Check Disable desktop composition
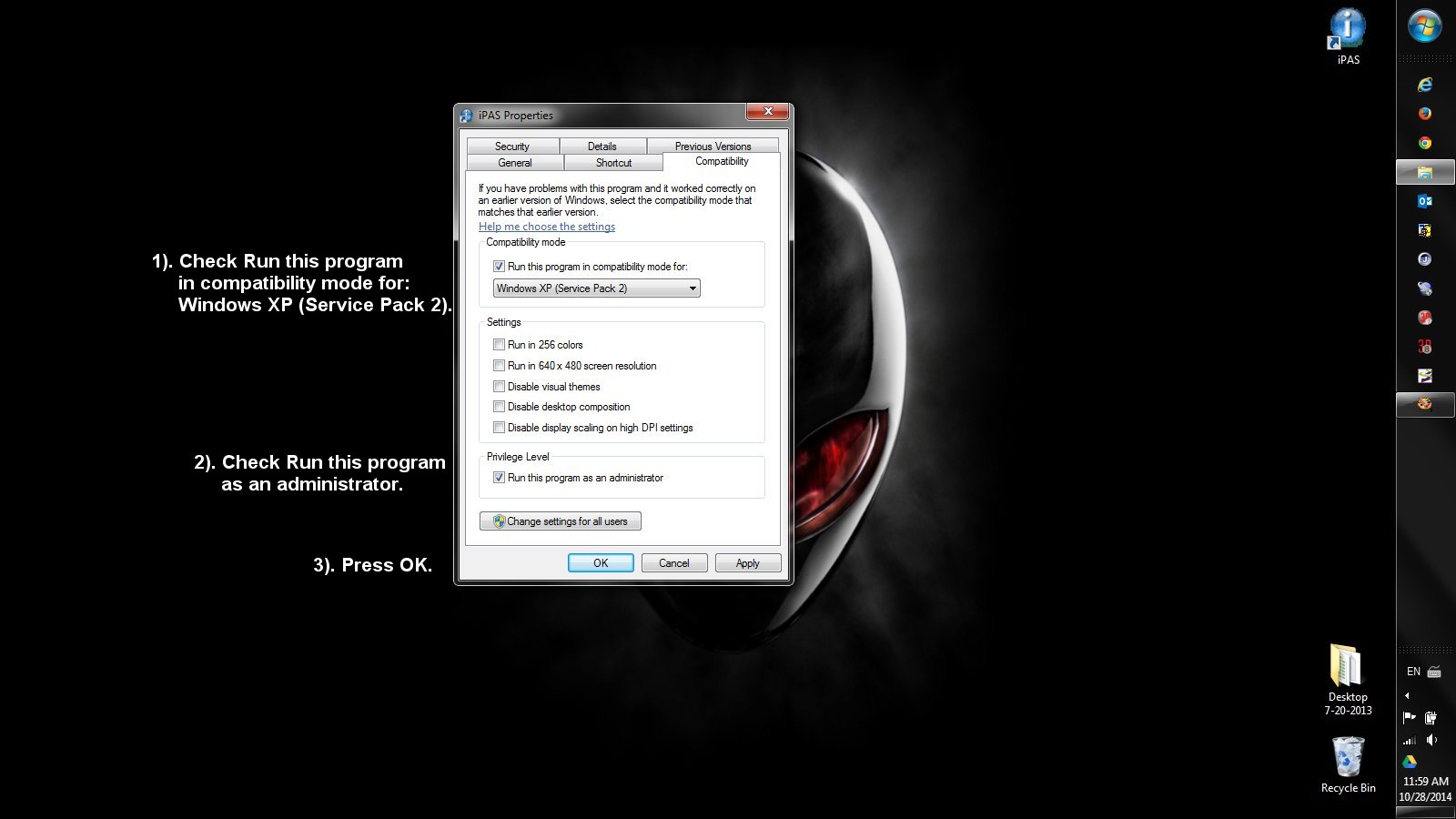 (x=499, y=407)
